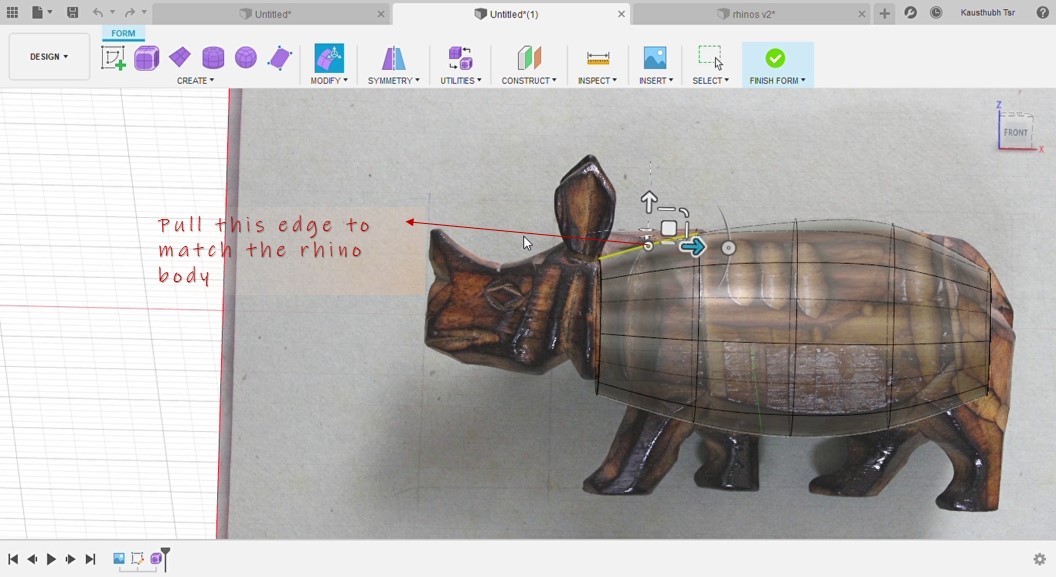Expand the SYMMETRY dropdown
This screenshot has width=1056, height=577.
[393, 80]
